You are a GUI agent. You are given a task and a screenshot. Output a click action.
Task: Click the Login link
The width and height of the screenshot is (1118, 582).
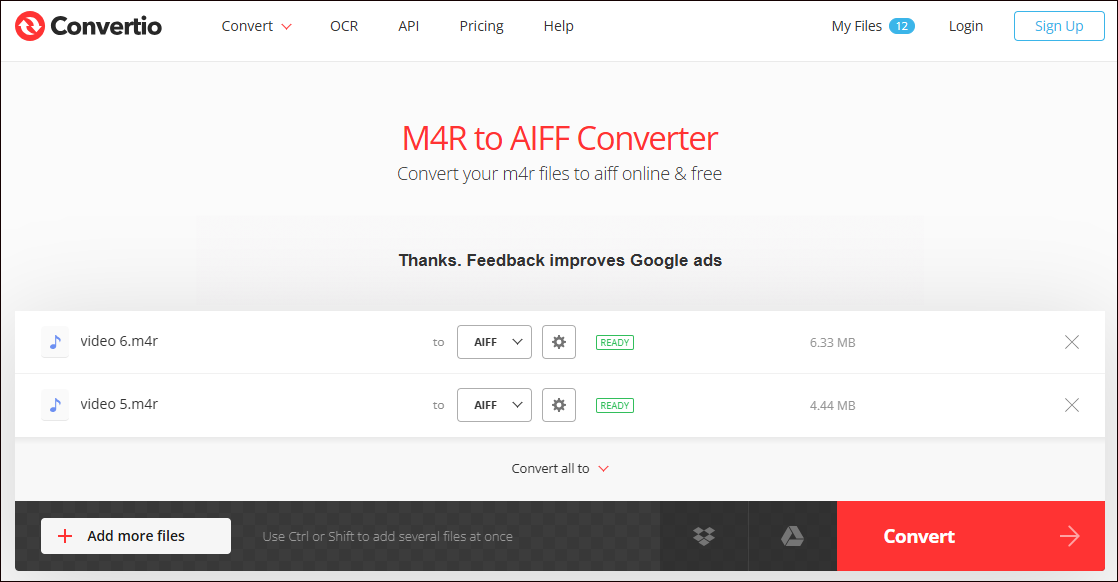point(965,26)
